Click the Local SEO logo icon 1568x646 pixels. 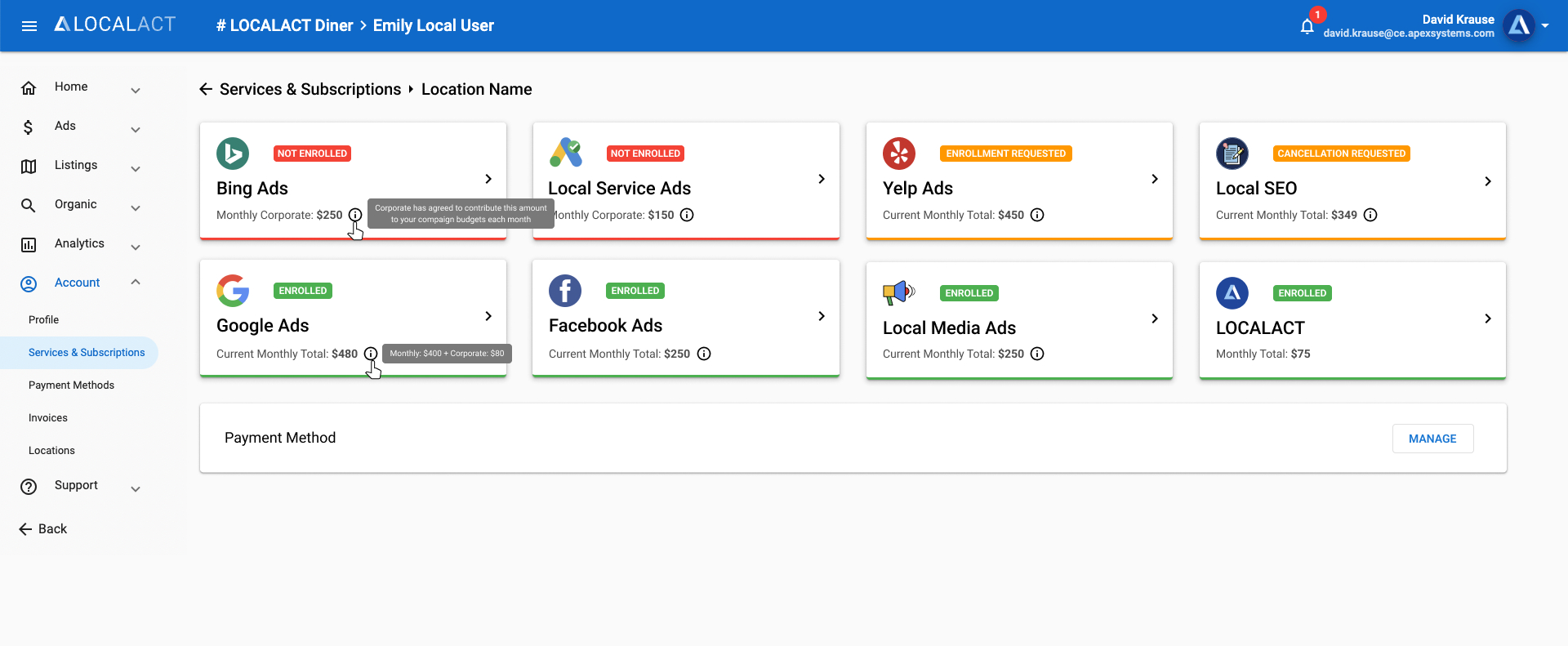(x=1232, y=154)
